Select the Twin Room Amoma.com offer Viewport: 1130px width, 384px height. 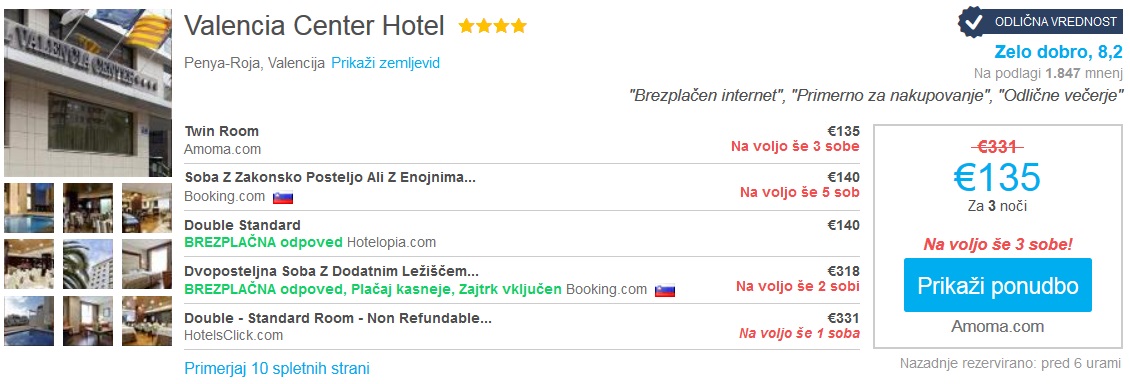pyautogui.click(x=522, y=140)
